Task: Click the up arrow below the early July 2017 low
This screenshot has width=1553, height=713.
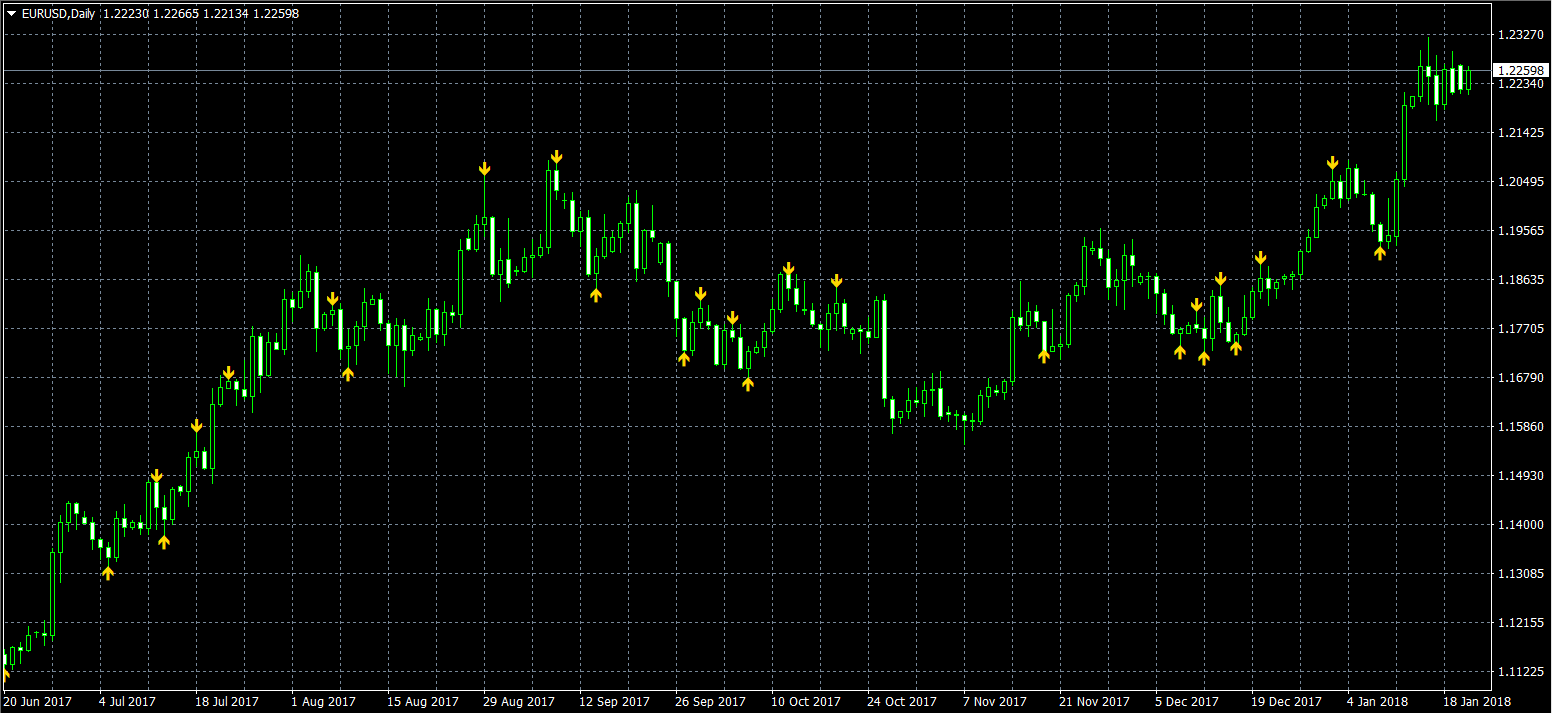Action: 108,573
